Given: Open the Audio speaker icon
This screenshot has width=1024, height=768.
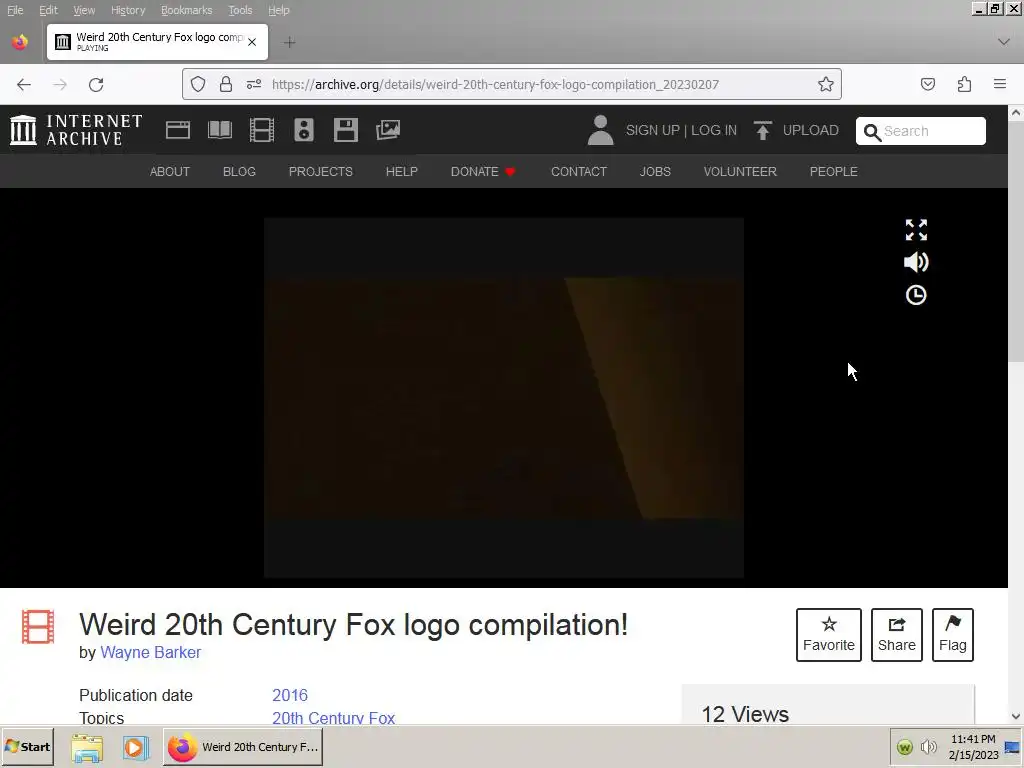Looking at the screenshot, I should point(304,130).
